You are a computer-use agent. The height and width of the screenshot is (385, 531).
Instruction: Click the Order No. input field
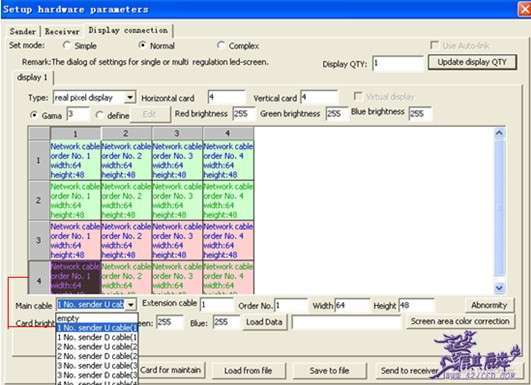291,305
